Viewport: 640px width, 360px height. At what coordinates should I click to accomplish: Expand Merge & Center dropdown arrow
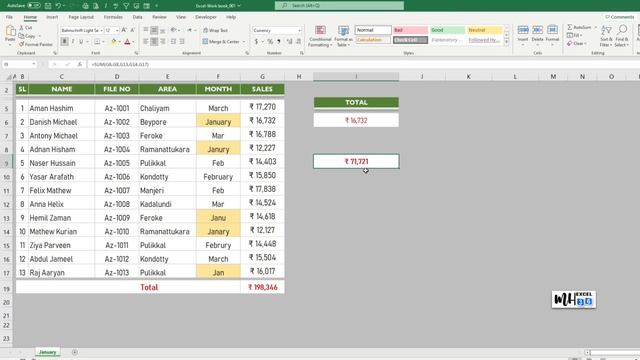(x=244, y=42)
